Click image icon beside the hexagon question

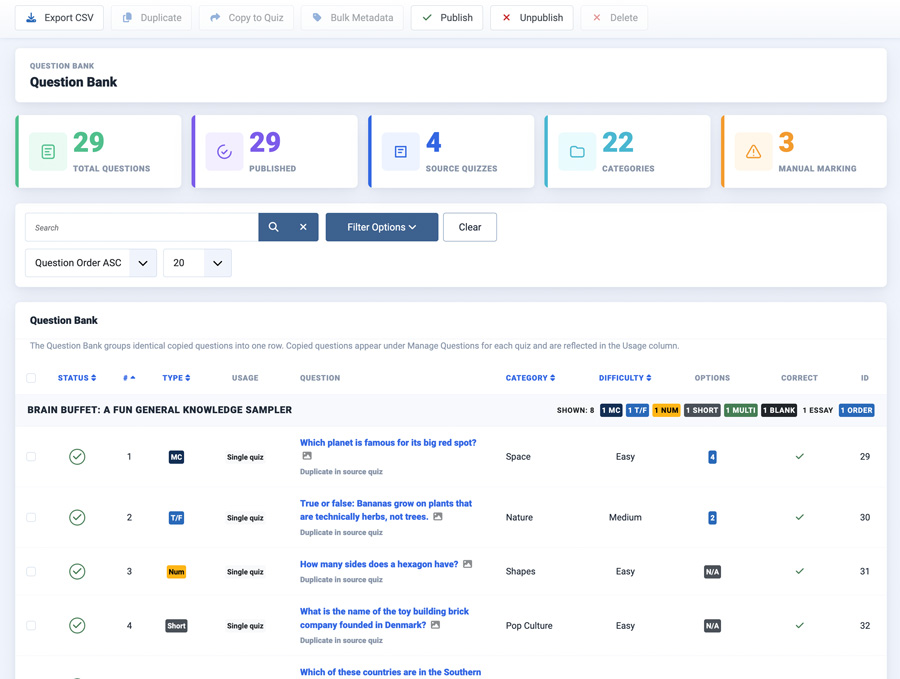coord(467,564)
